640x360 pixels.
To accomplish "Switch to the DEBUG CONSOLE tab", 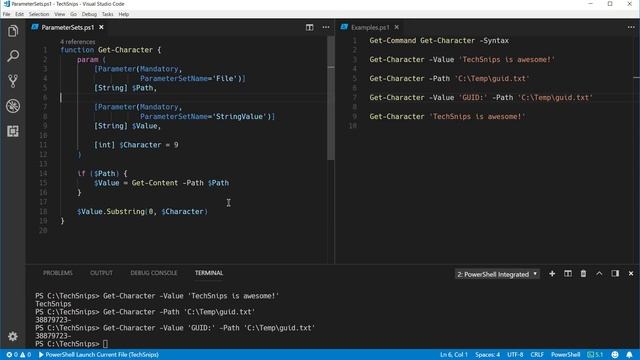I will pyautogui.click(x=153, y=273).
